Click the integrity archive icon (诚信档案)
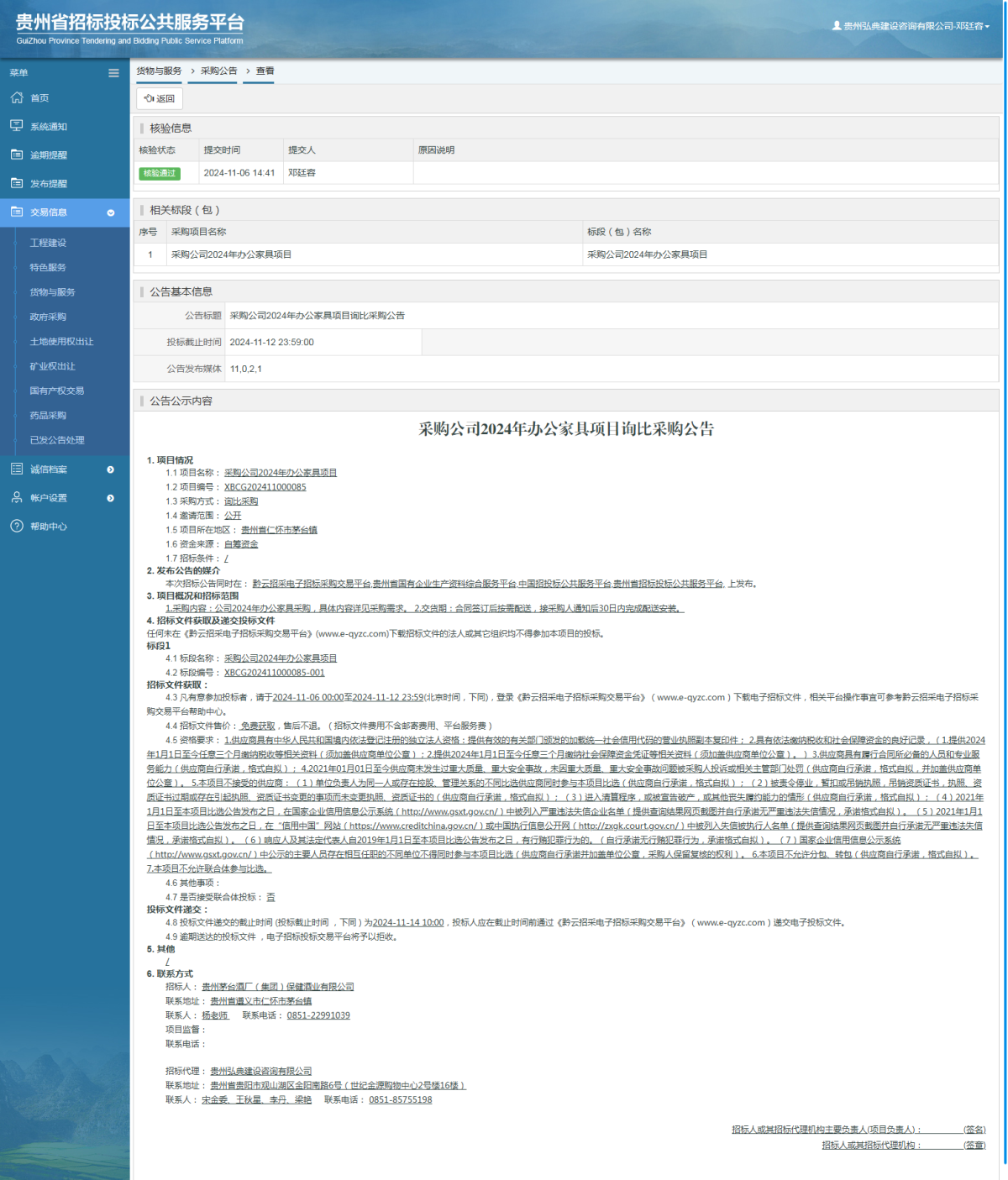Image resolution: width=1008 pixels, height=1180 pixels. (17, 469)
